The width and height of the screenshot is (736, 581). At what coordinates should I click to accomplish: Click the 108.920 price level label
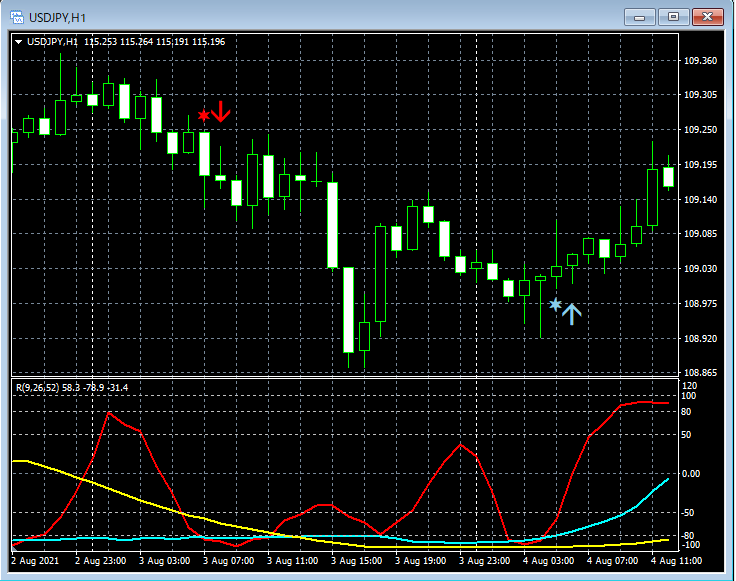click(700, 338)
